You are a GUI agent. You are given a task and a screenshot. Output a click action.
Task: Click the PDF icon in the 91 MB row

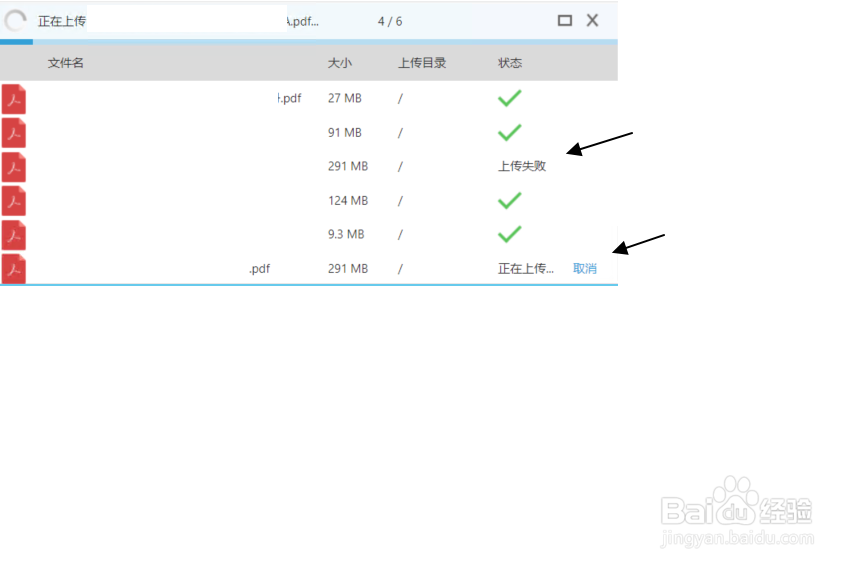(14, 133)
